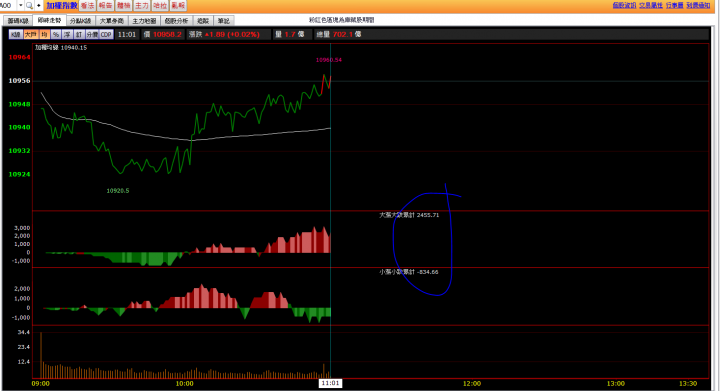Open the stock code dropdown arrow
This screenshot has height=391, width=720.
coord(21,6)
